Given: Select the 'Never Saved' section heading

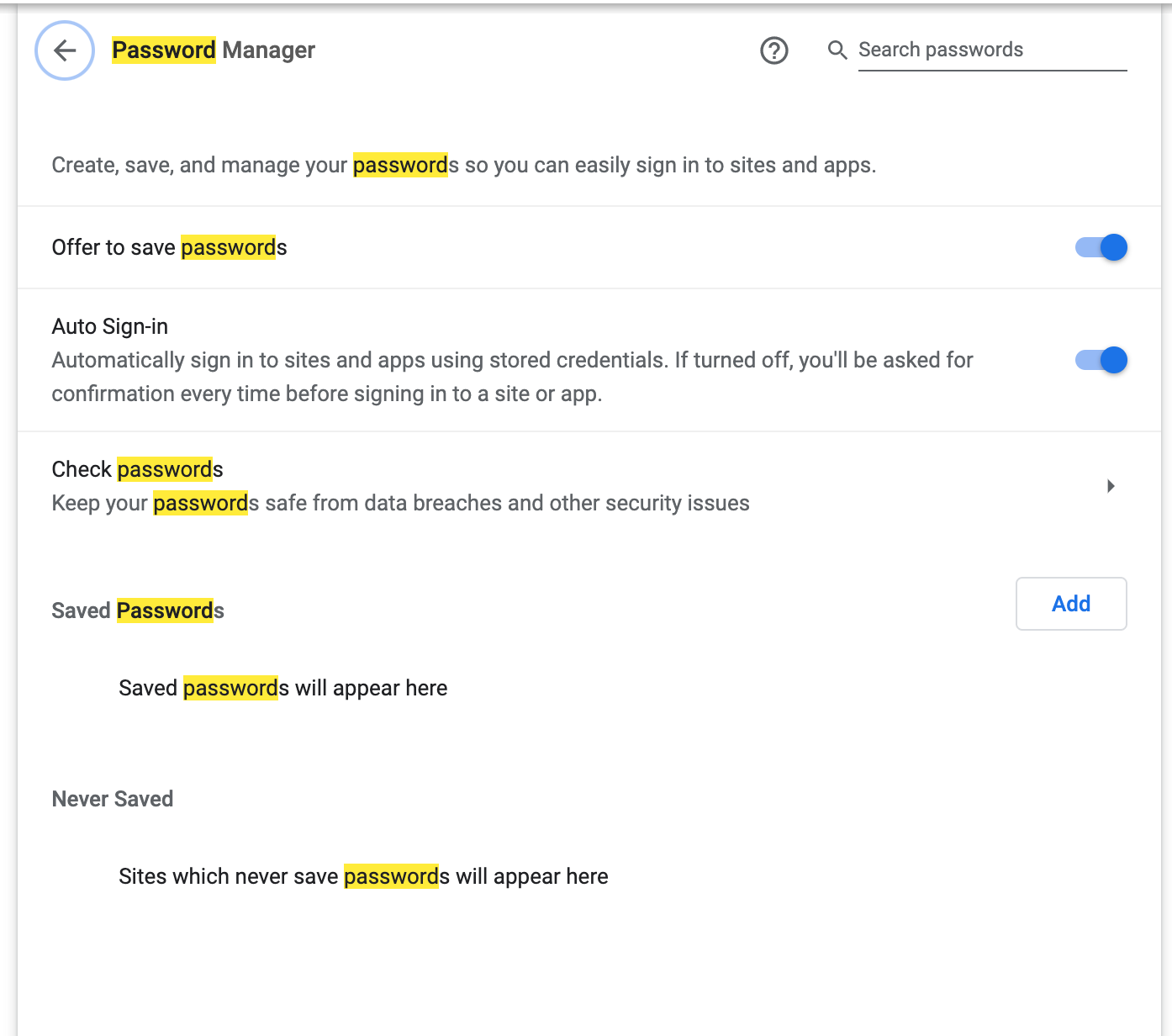Looking at the screenshot, I should [x=113, y=799].
